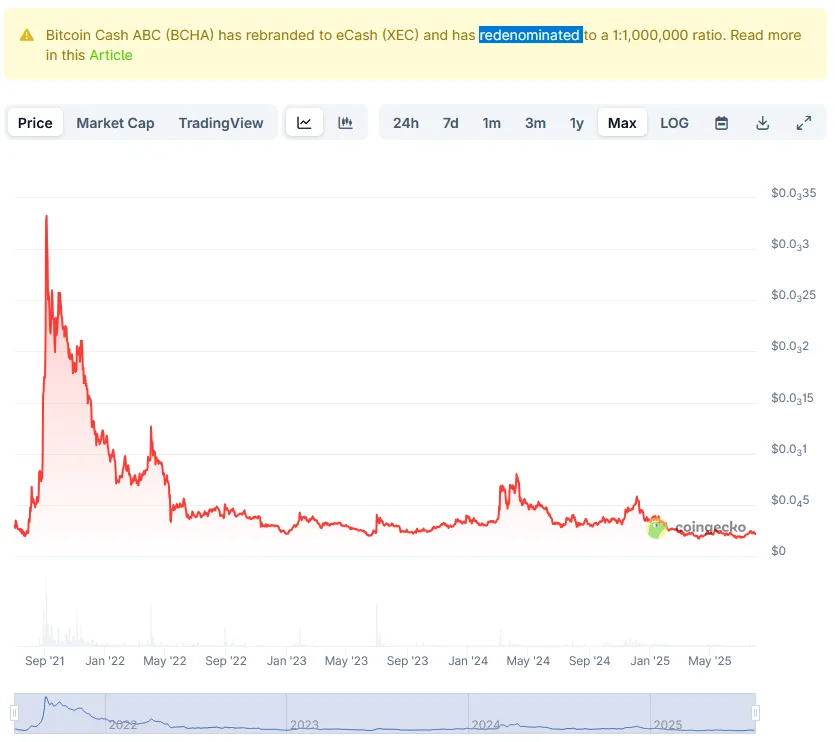Screen dimensions: 835x742
Task: Open the Article link in the notice
Action: (111, 55)
